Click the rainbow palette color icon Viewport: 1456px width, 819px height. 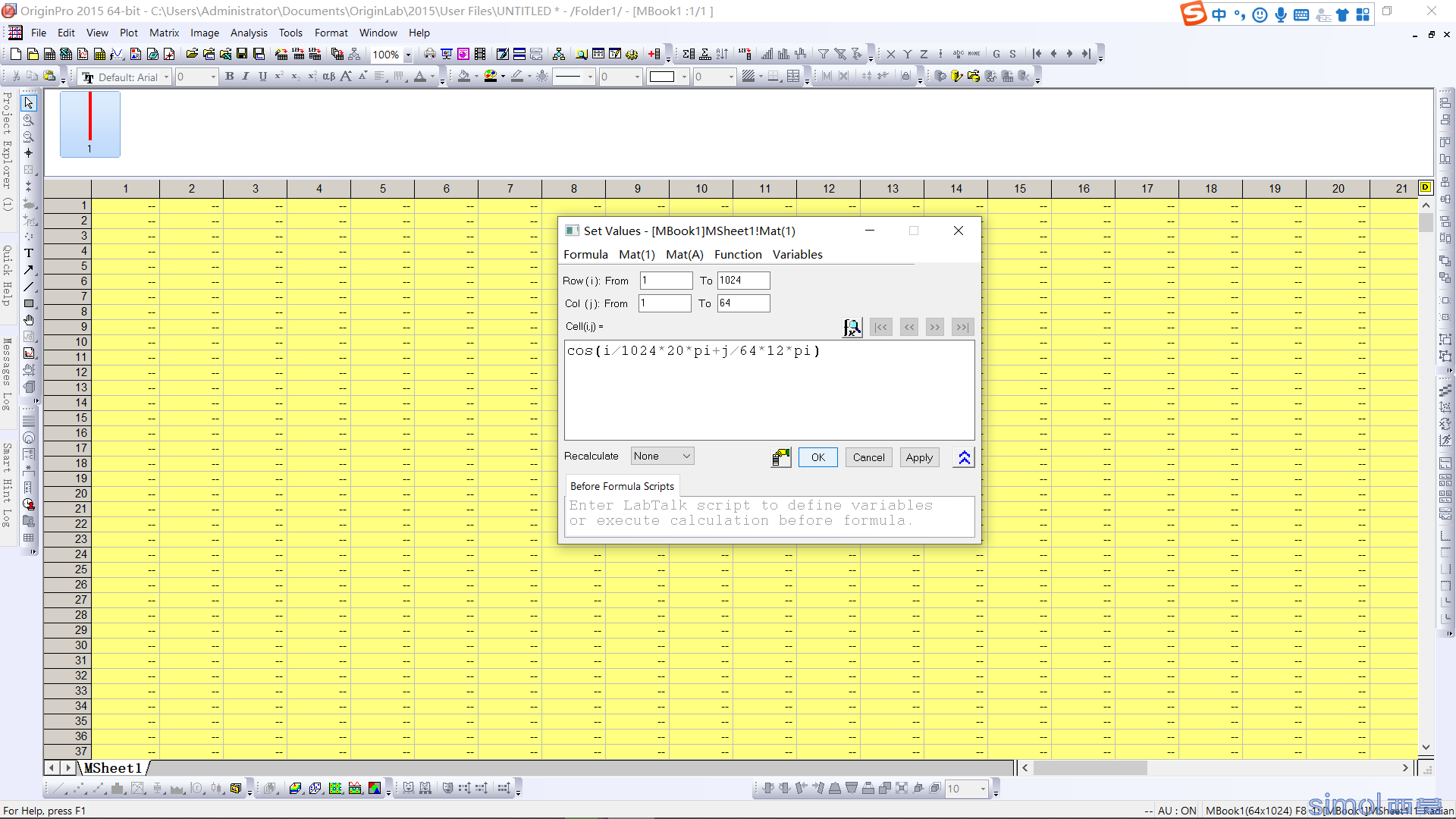tap(490, 77)
